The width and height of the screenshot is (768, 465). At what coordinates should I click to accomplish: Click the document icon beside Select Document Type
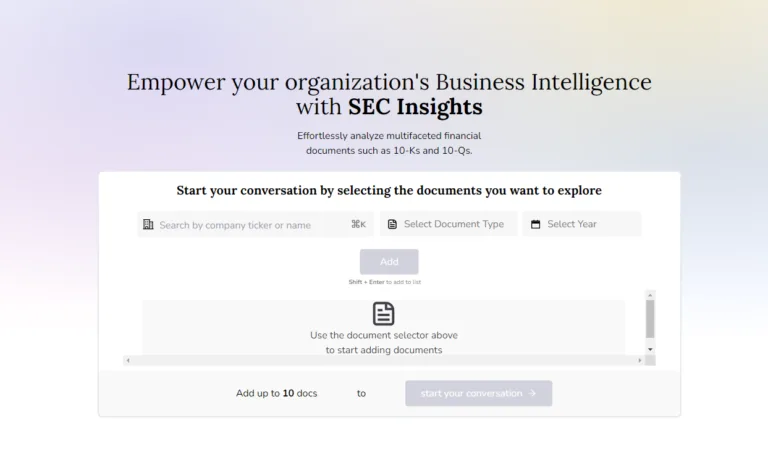pyautogui.click(x=392, y=224)
